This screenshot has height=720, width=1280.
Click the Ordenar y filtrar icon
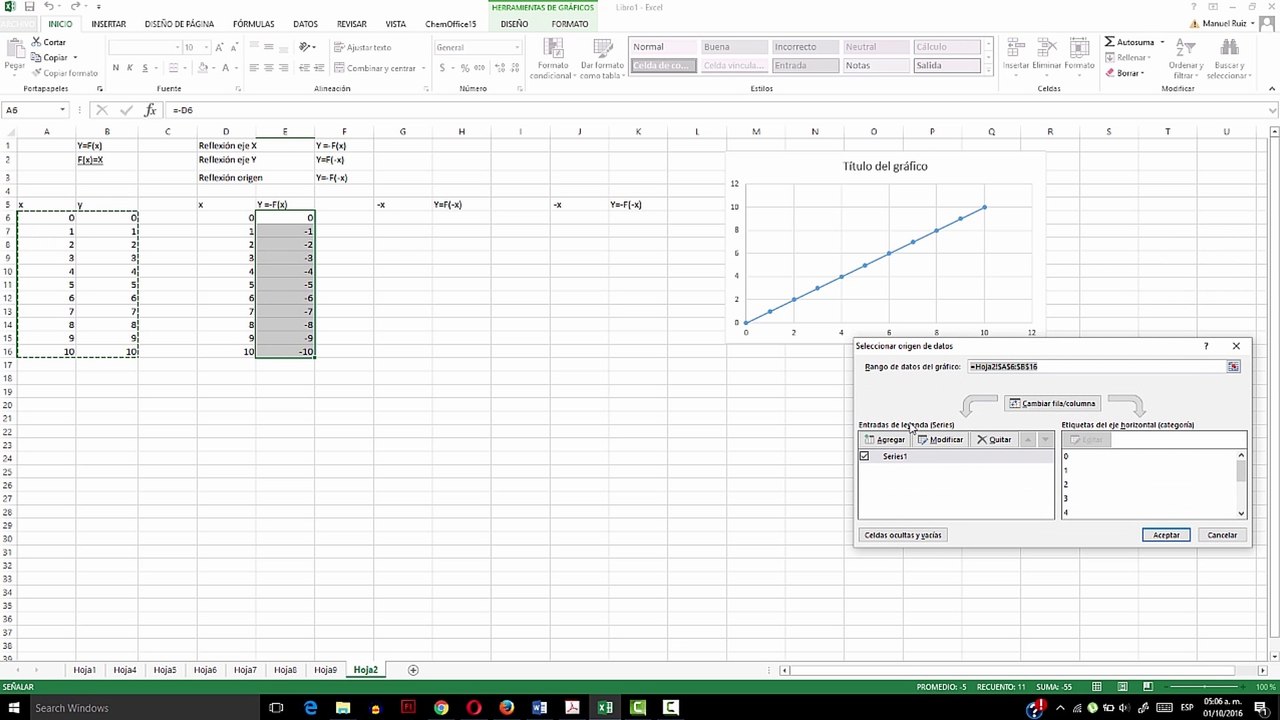point(1186,48)
